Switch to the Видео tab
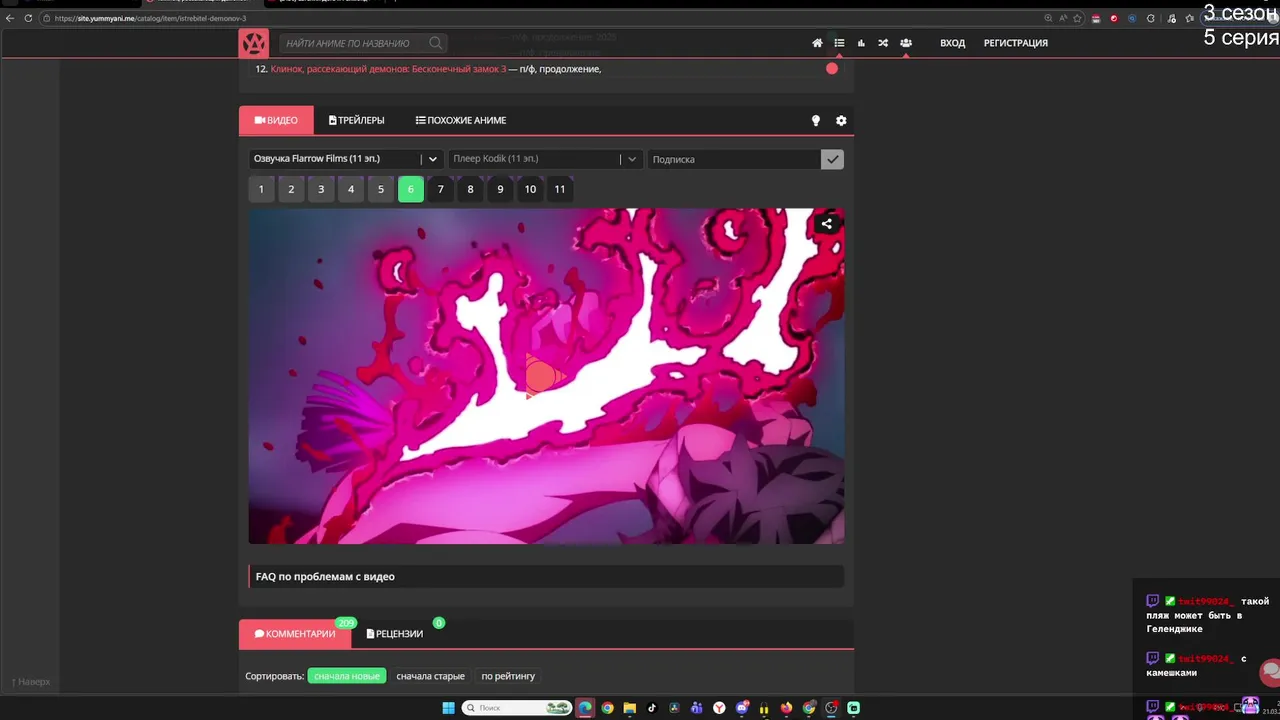The width and height of the screenshot is (1280, 720). (276, 121)
